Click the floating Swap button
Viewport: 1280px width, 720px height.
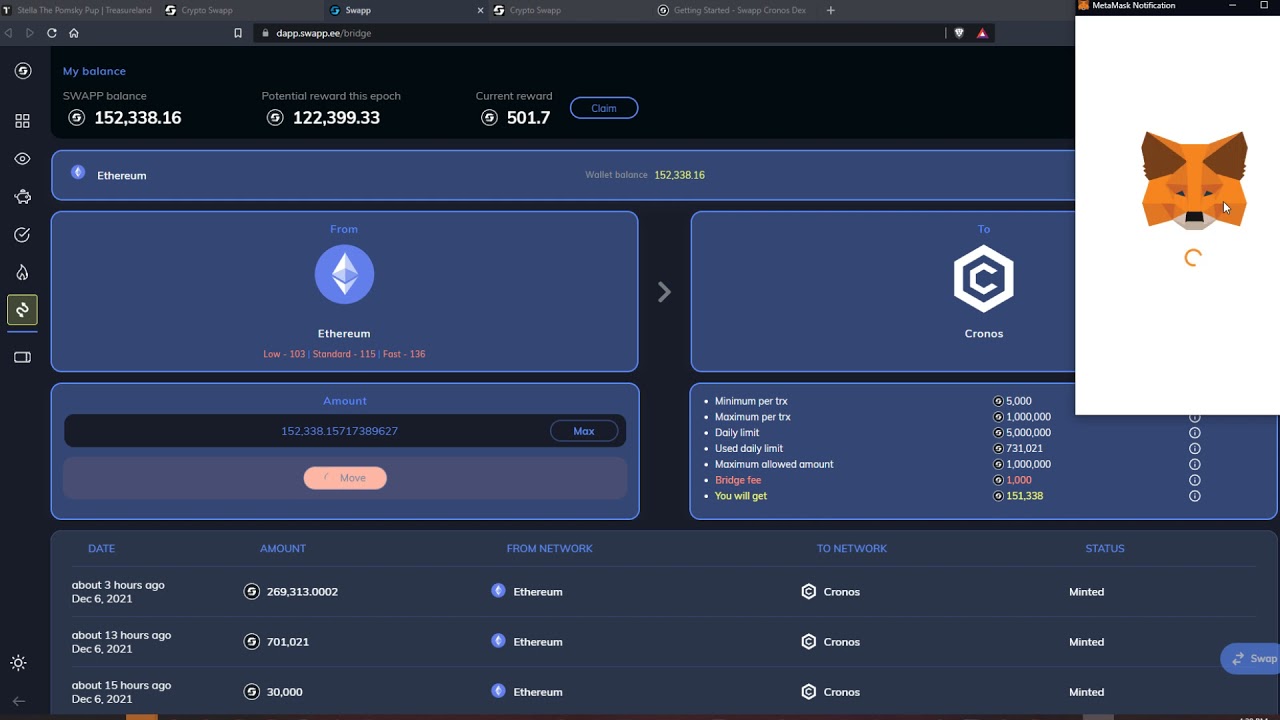click(1252, 658)
